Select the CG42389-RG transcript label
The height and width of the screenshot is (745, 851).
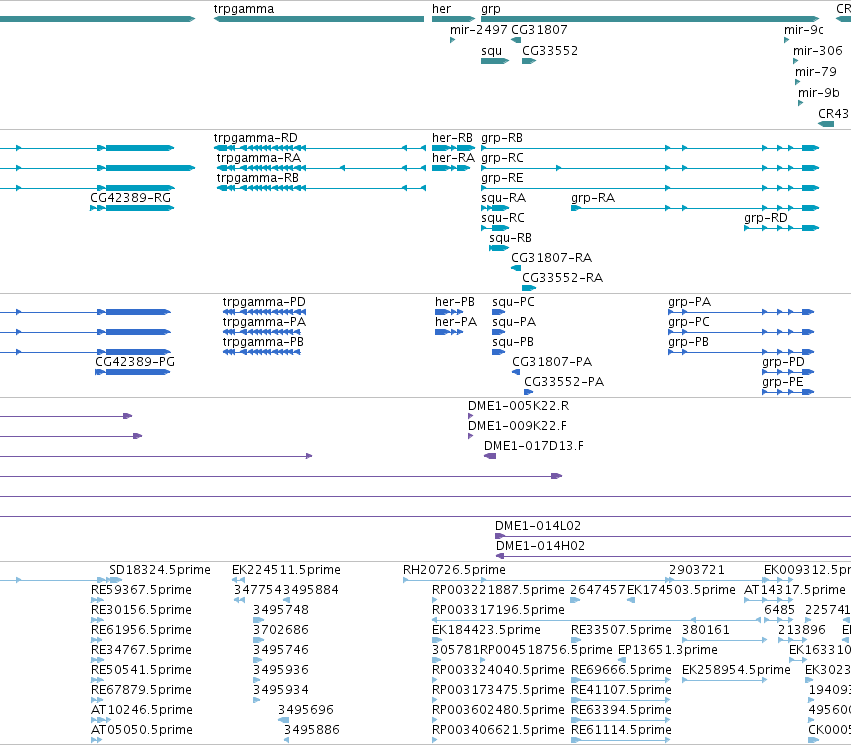pos(131,198)
